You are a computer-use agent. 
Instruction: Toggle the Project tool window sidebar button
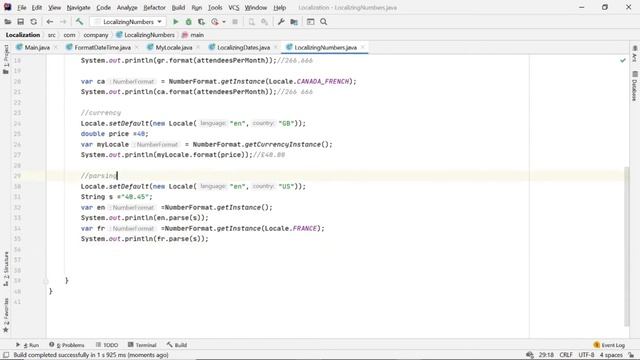pyautogui.click(x=6, y=59)
